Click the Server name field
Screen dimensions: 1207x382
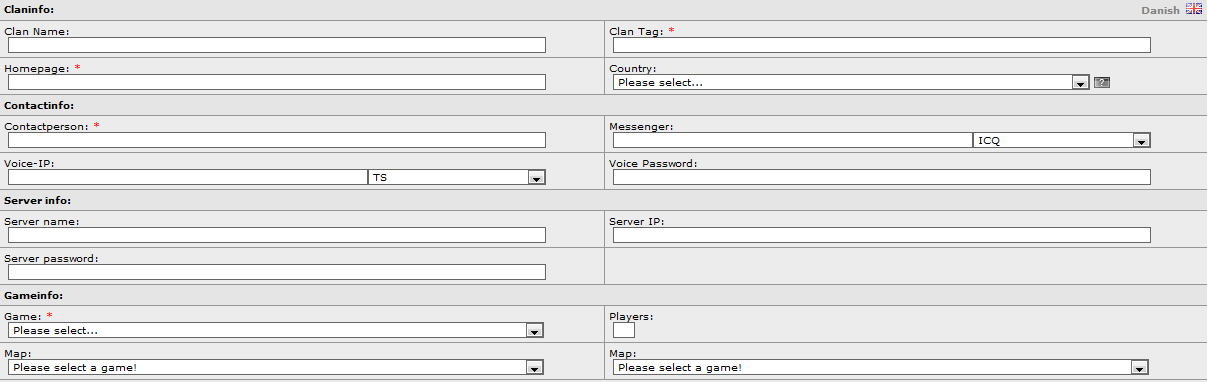[x=277, y=235]
